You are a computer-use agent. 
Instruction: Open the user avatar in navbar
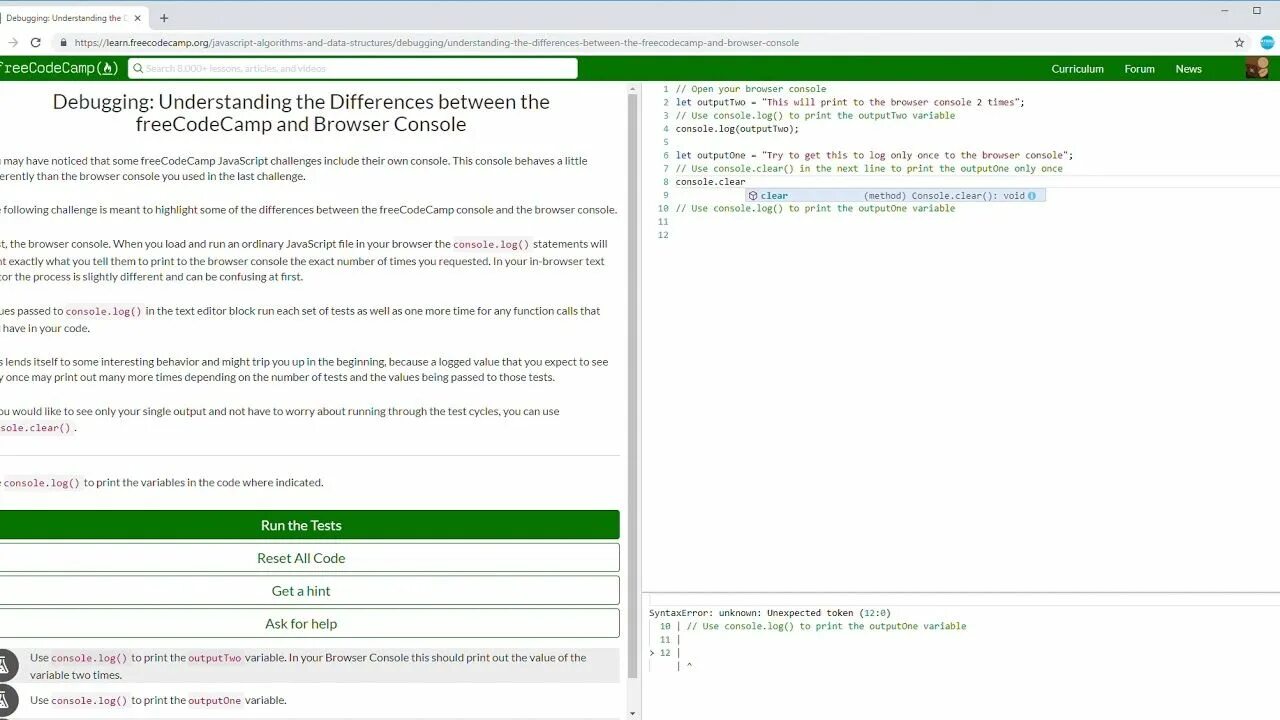tap(1257, 68)
